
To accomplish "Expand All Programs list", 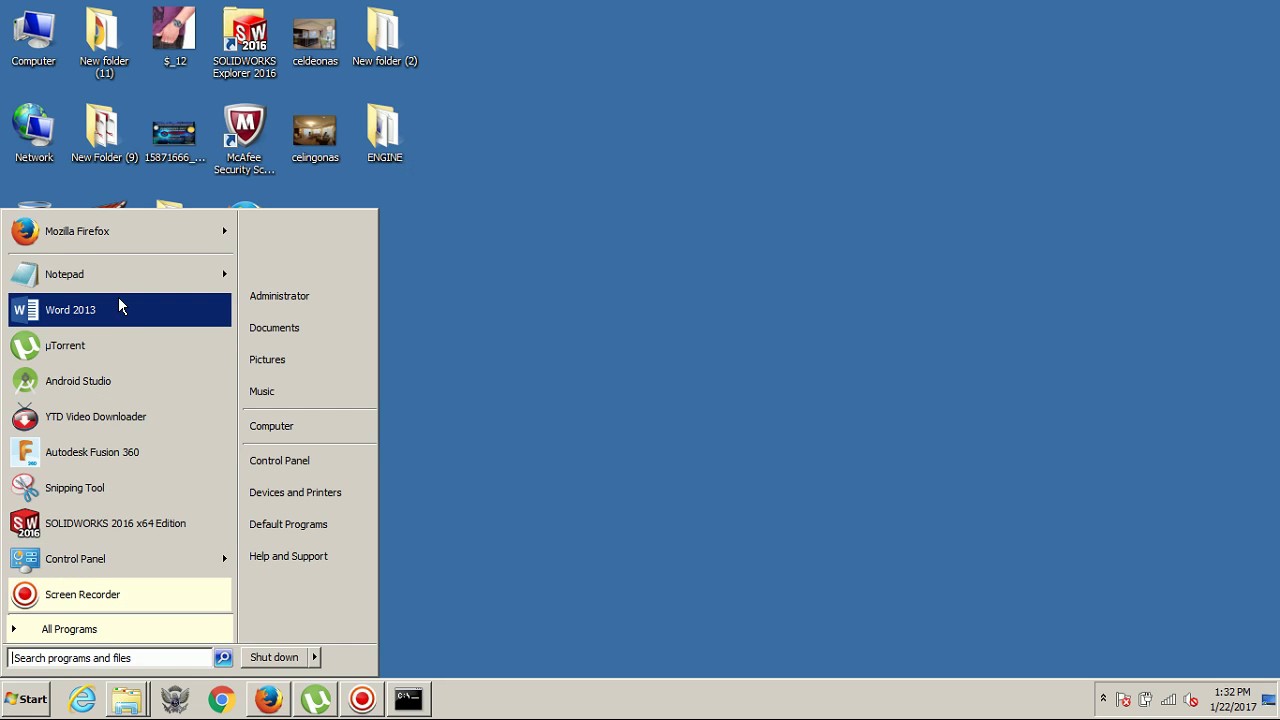I will [x=119, y=629].
